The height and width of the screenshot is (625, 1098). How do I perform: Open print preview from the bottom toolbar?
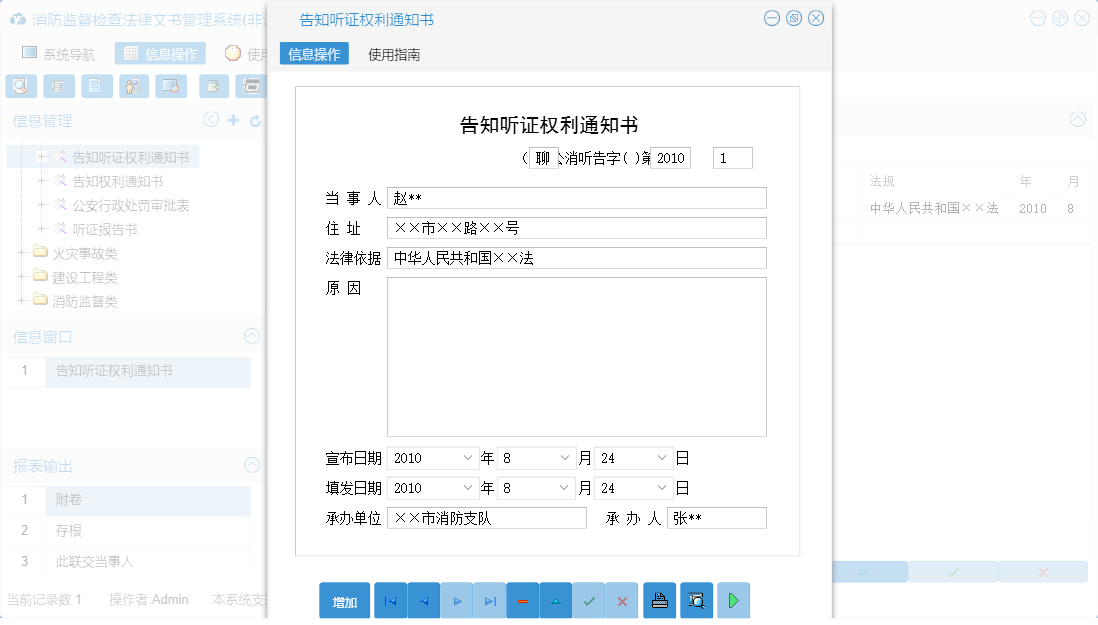(x=696, y=600)
